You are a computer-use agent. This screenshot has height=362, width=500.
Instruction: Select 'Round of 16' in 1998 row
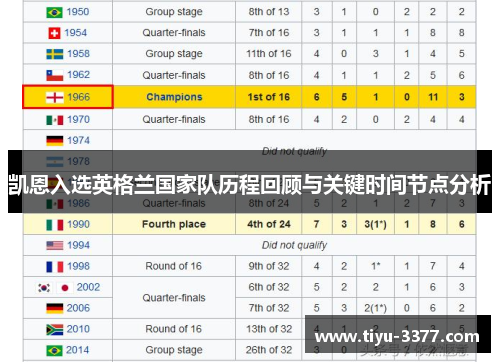(174, 266)
